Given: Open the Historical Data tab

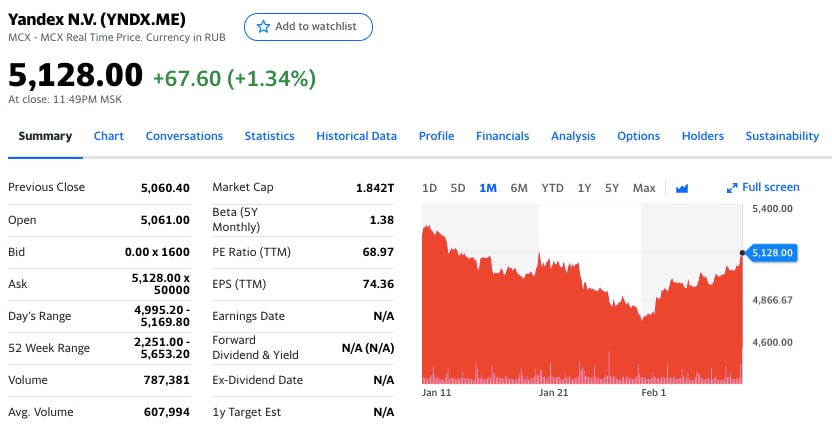Looking at the screenshot, I should (357, 136).
